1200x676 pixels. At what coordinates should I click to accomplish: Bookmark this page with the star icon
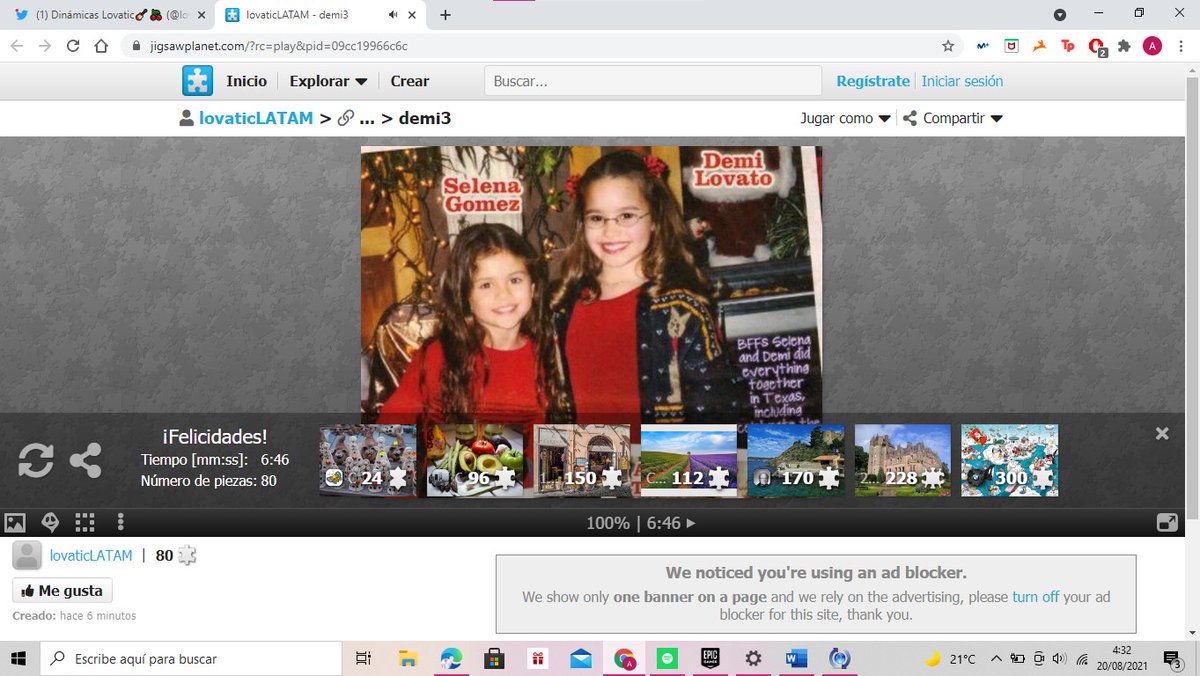tap(948, 46)
